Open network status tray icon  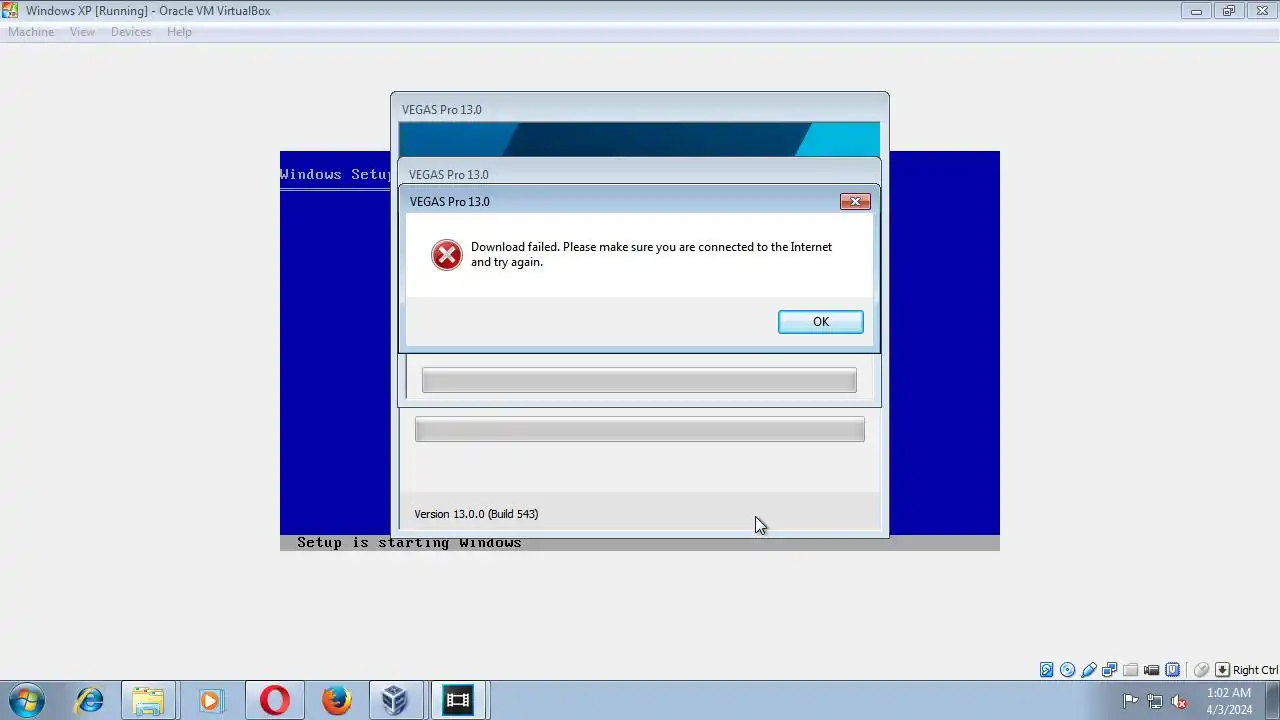click(x=1155, y=701)
